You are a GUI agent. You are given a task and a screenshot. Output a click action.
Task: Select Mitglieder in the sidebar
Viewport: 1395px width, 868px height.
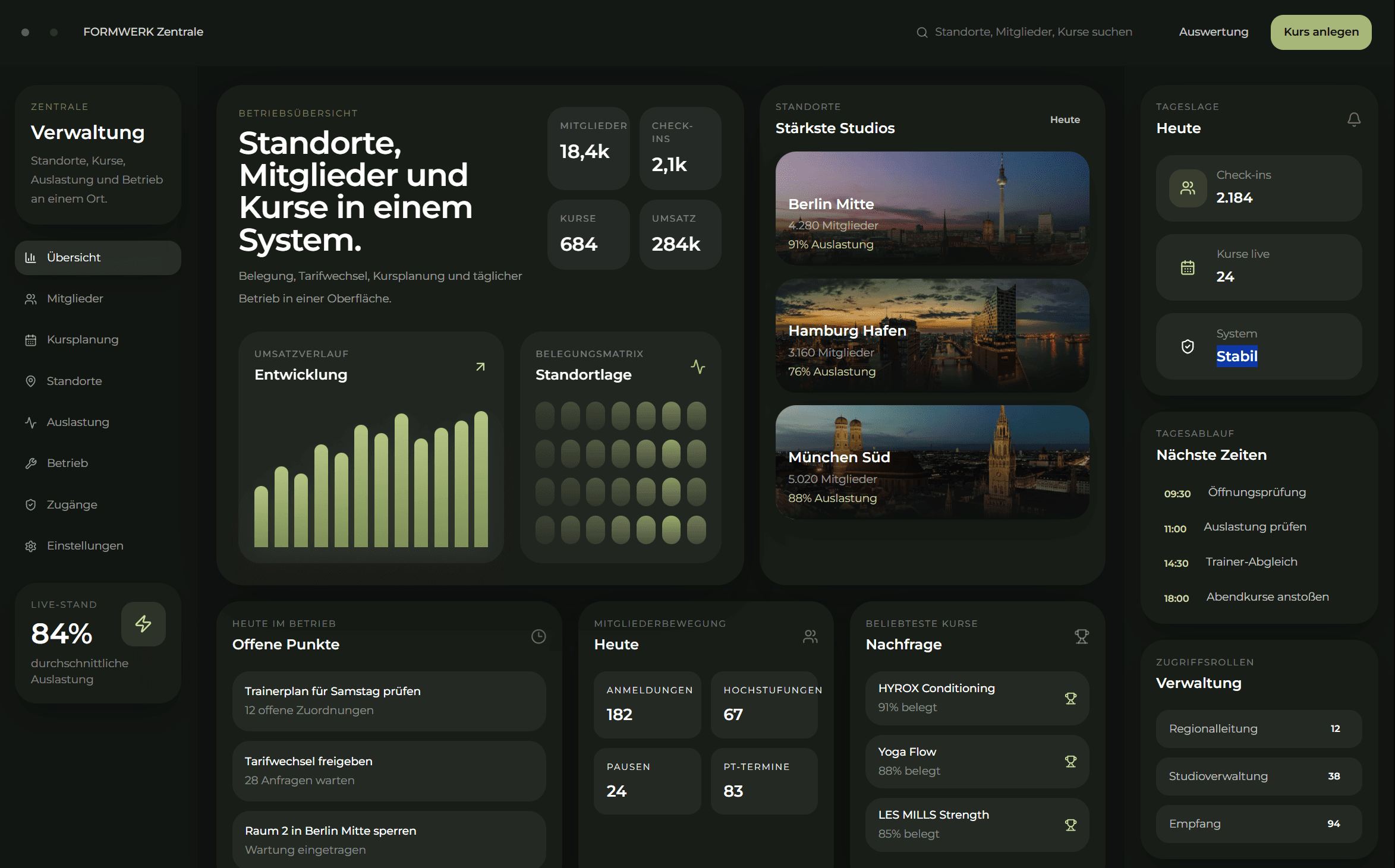click(75, 299)
